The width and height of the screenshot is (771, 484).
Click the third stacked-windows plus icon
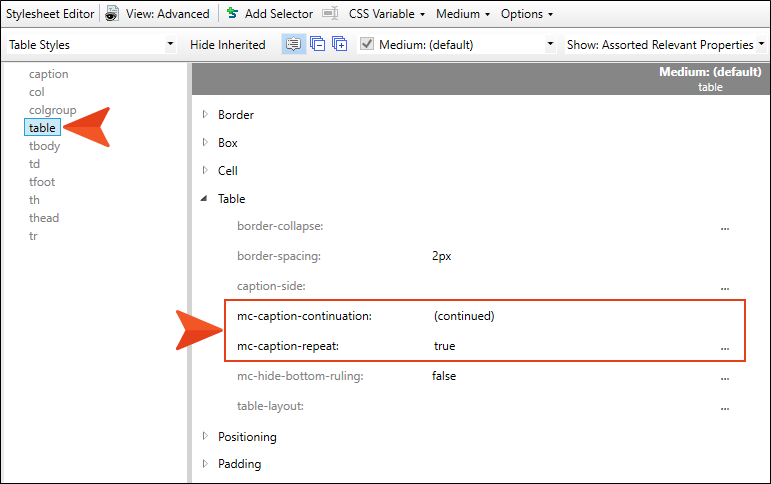[339, 45]
